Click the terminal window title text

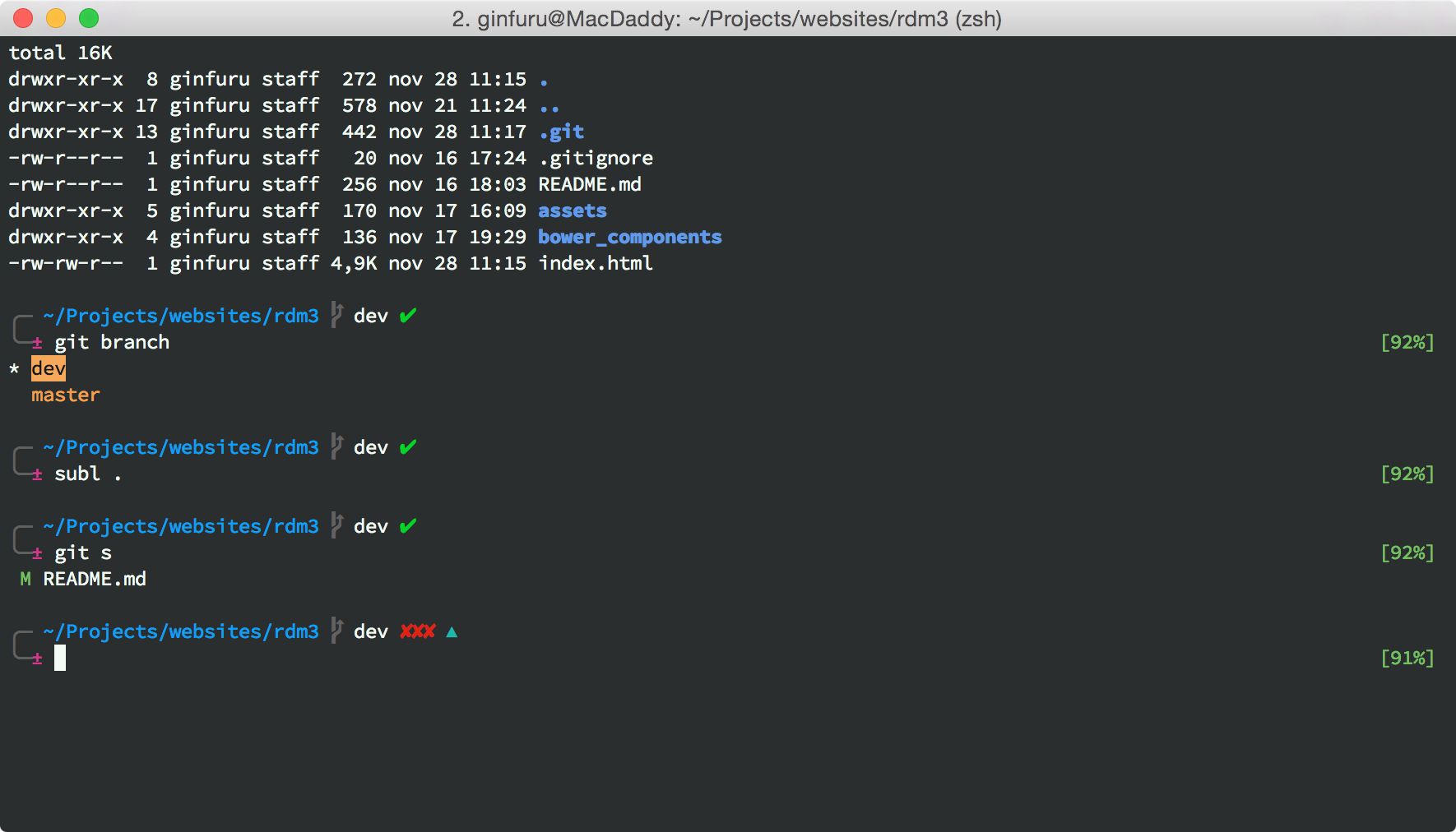(x=726, y=19)
